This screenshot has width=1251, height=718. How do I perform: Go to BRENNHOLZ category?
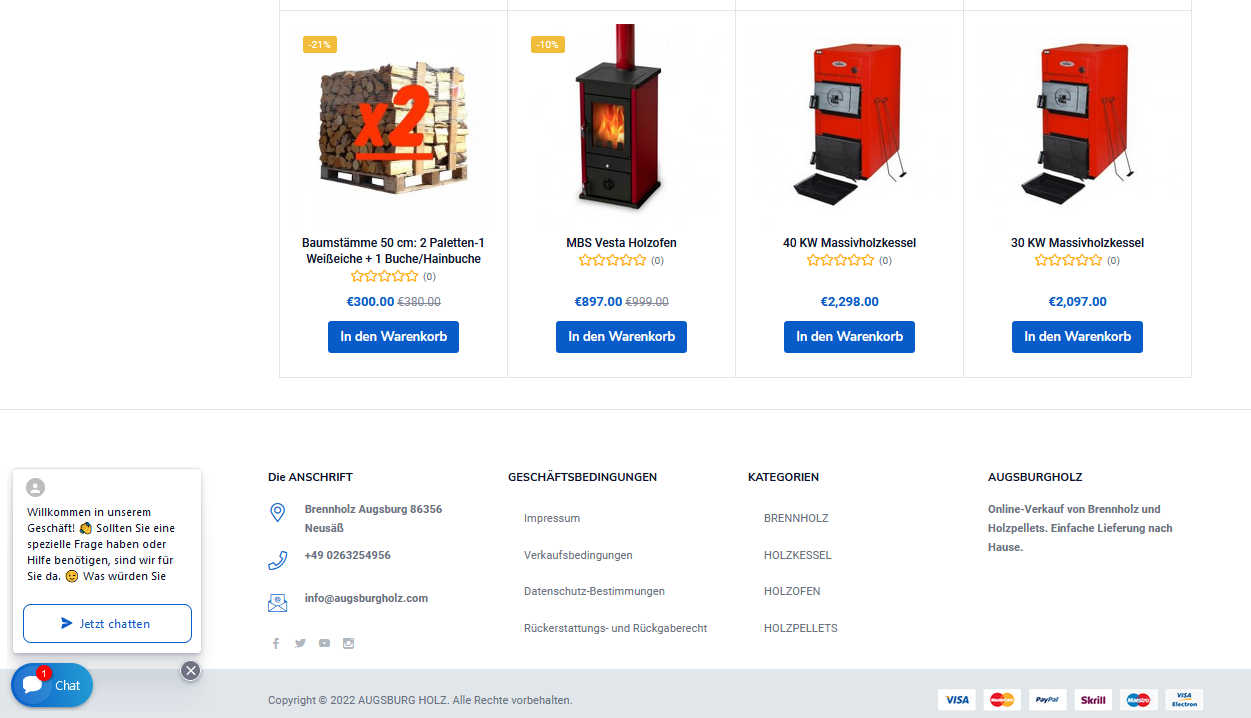point(796,518)
